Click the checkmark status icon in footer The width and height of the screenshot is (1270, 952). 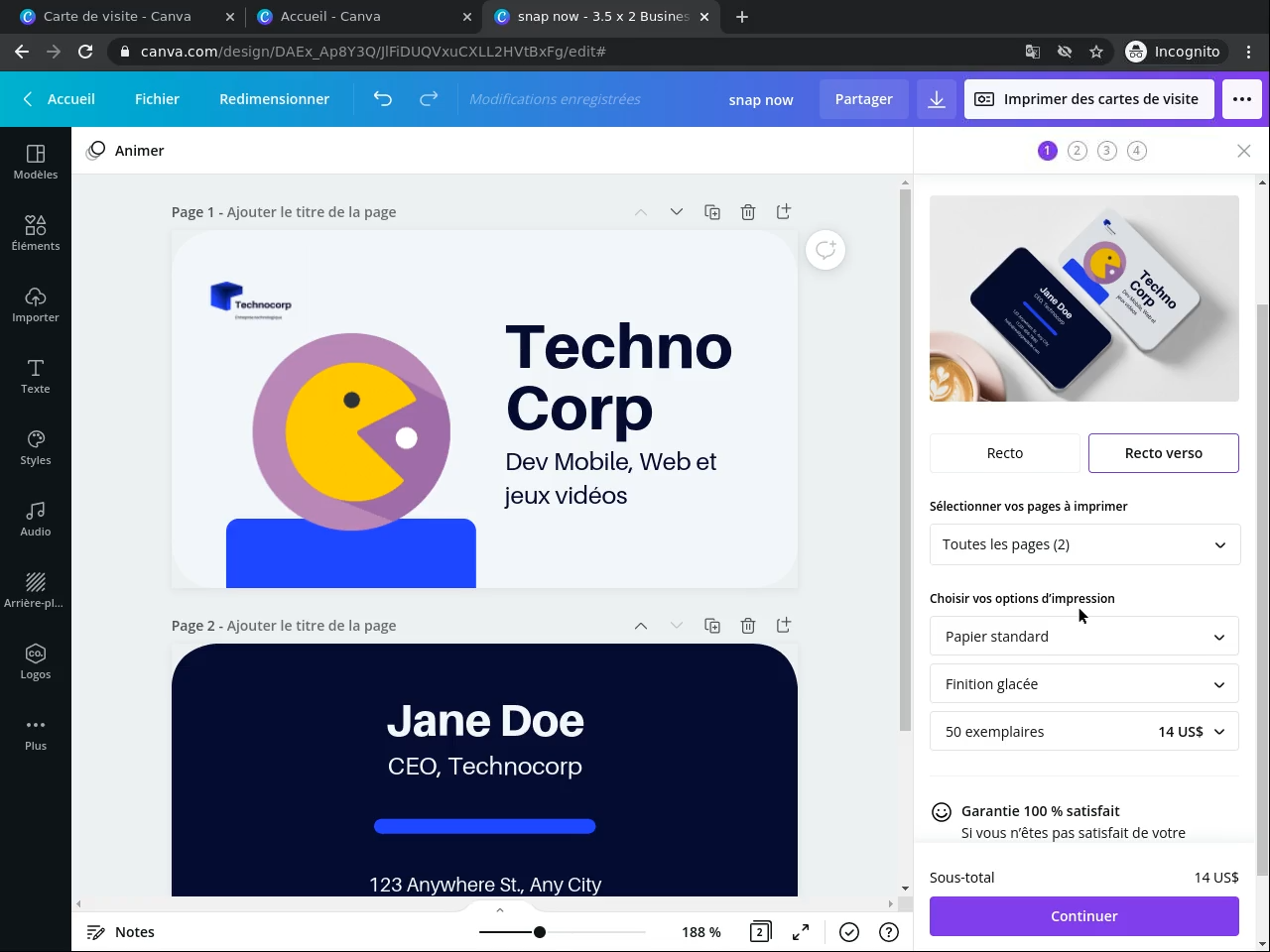point(849,932)
